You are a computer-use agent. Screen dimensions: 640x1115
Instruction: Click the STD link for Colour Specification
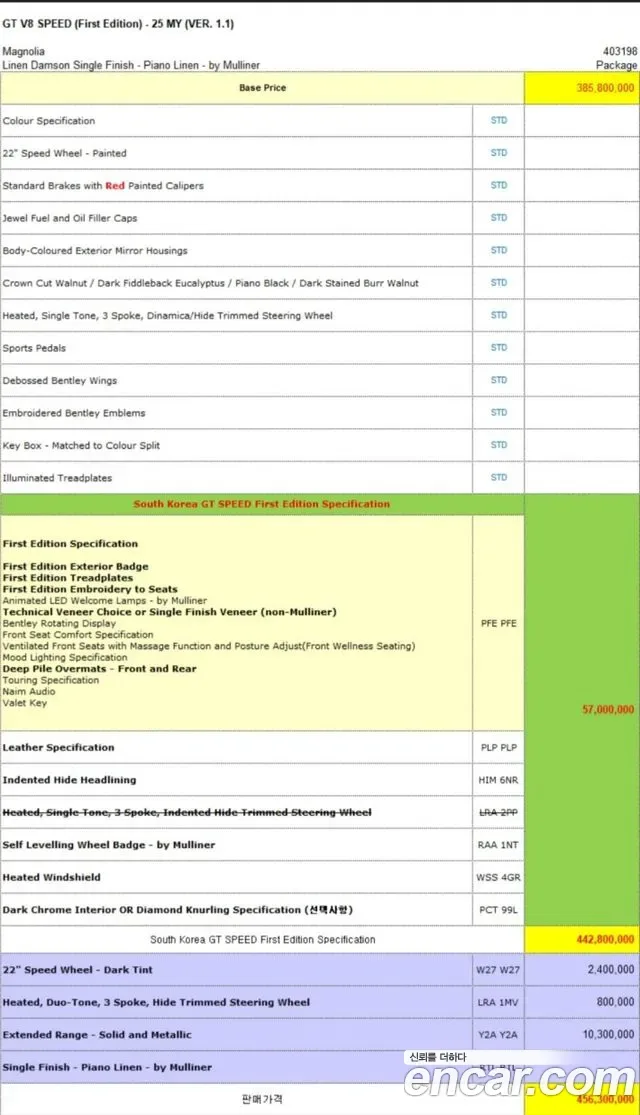point(498,120)
